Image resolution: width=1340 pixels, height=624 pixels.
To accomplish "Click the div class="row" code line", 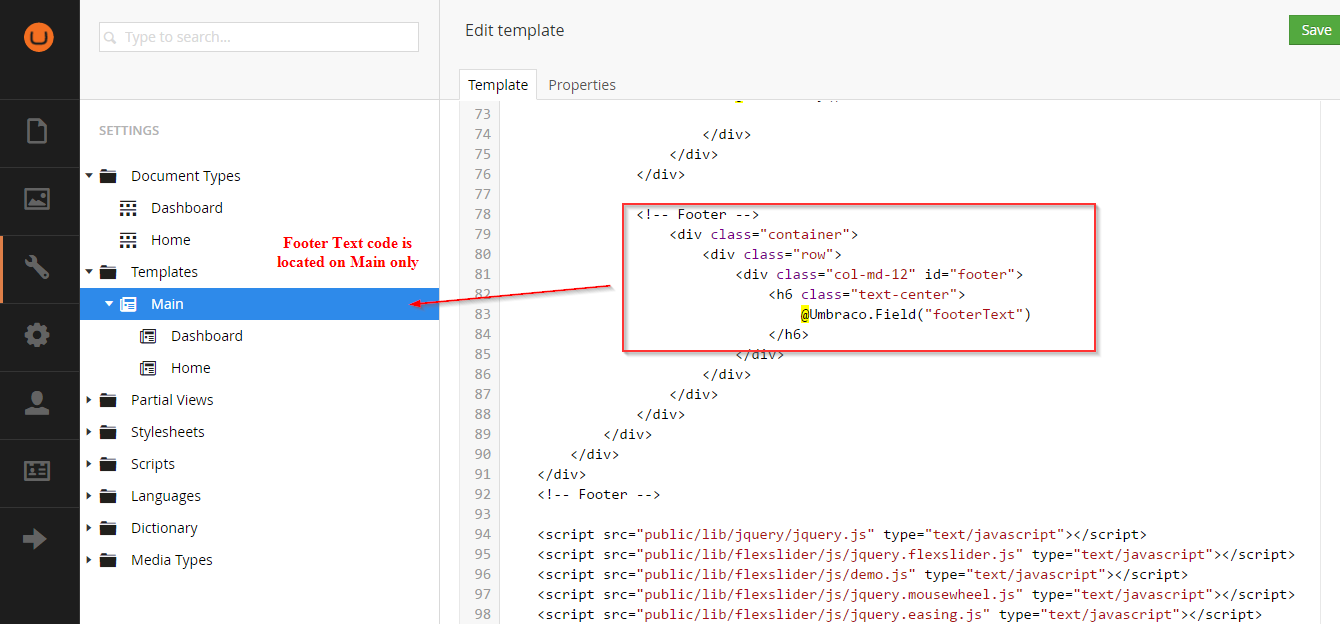I will pos(773,254).
